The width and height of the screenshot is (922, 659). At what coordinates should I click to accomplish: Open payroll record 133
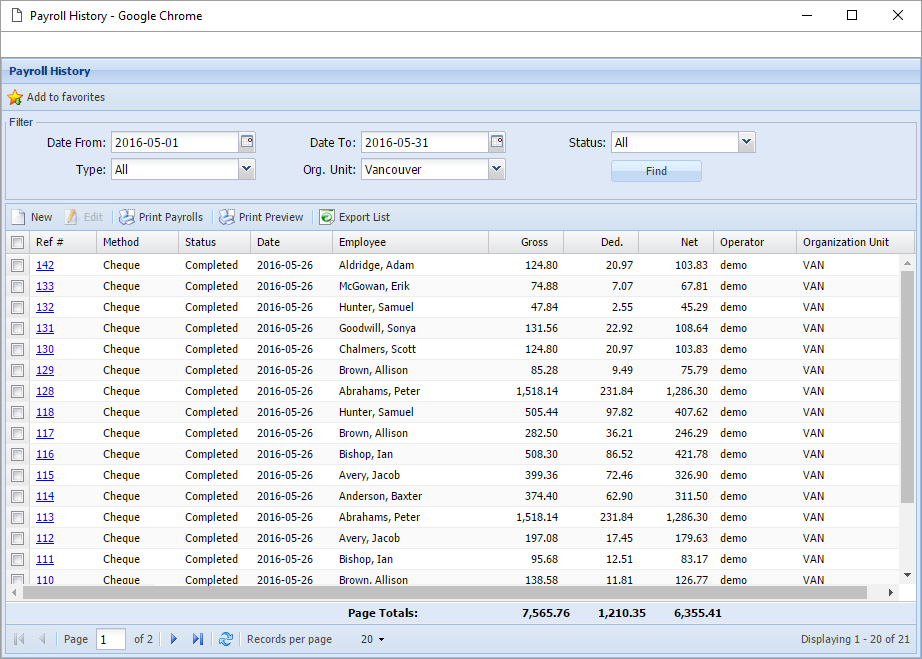45,286
